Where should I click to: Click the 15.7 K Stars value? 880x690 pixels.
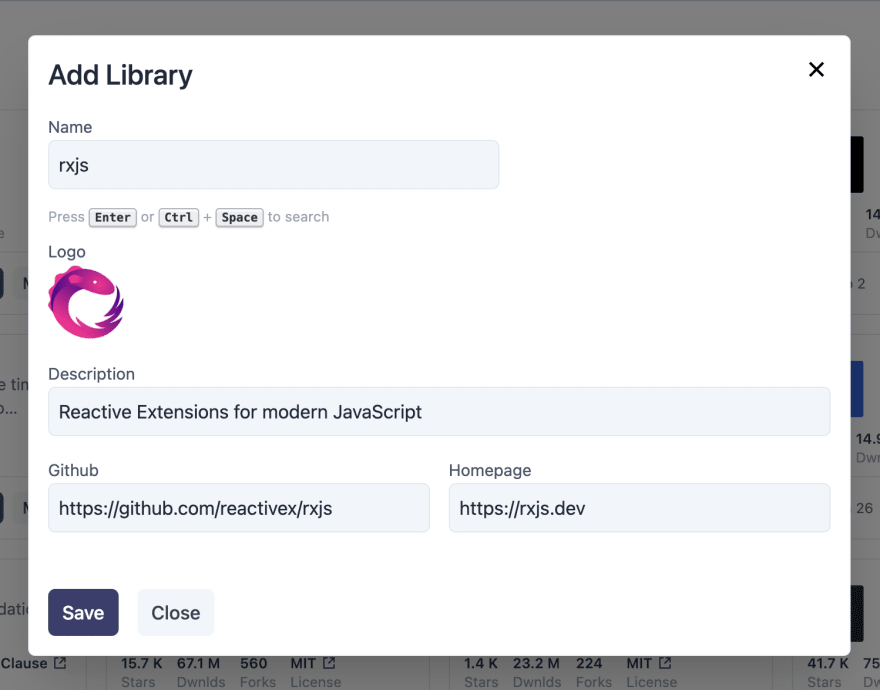pos(141,664)
